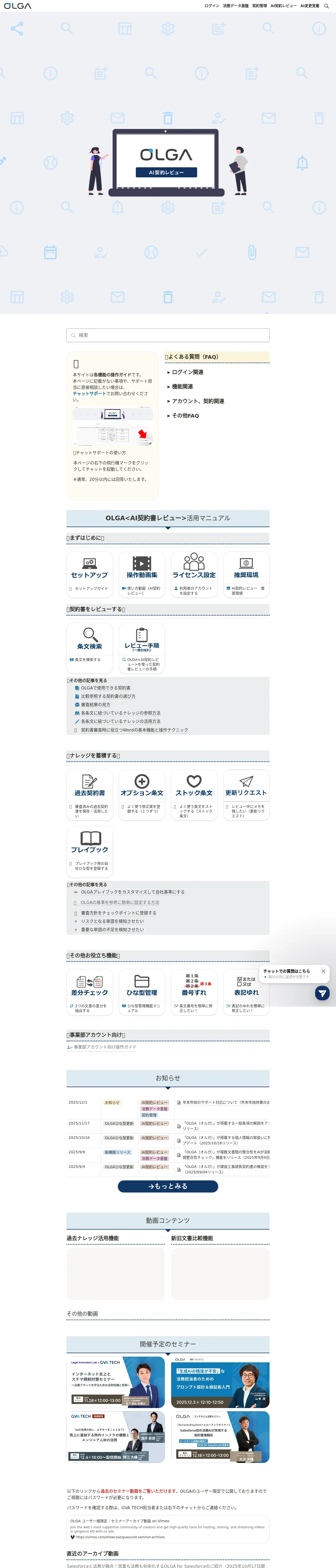Launch chat via the paper plane button

322,993
